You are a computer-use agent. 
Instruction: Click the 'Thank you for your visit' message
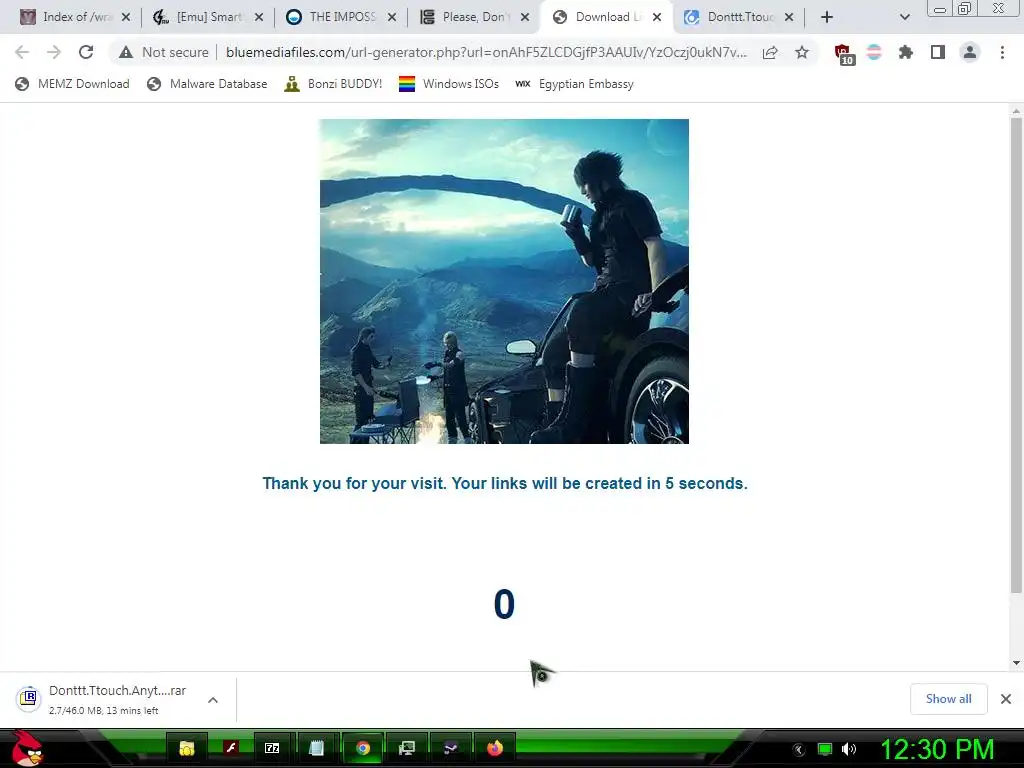coord(505,483)
